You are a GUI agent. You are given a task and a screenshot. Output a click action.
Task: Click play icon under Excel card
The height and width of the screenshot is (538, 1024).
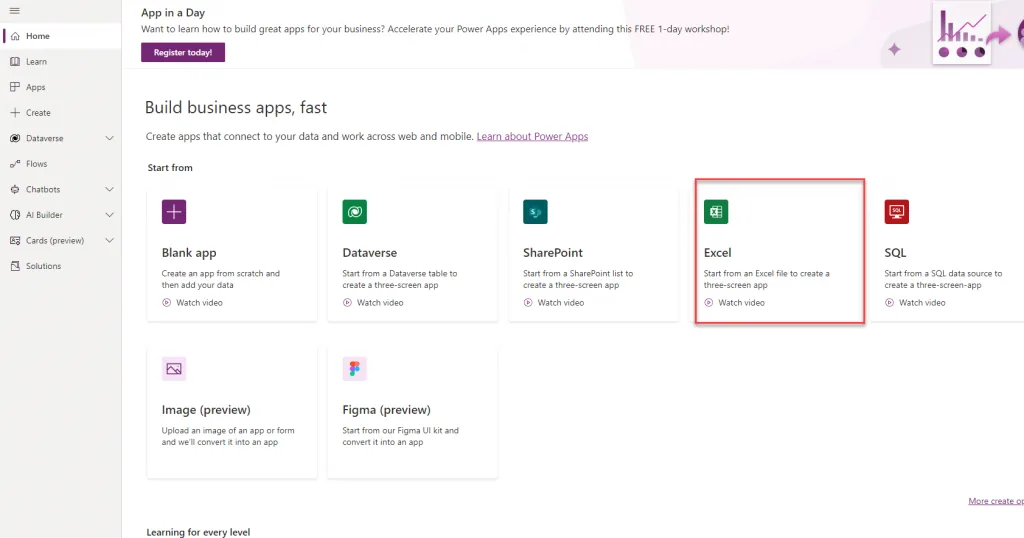[709, 302]
